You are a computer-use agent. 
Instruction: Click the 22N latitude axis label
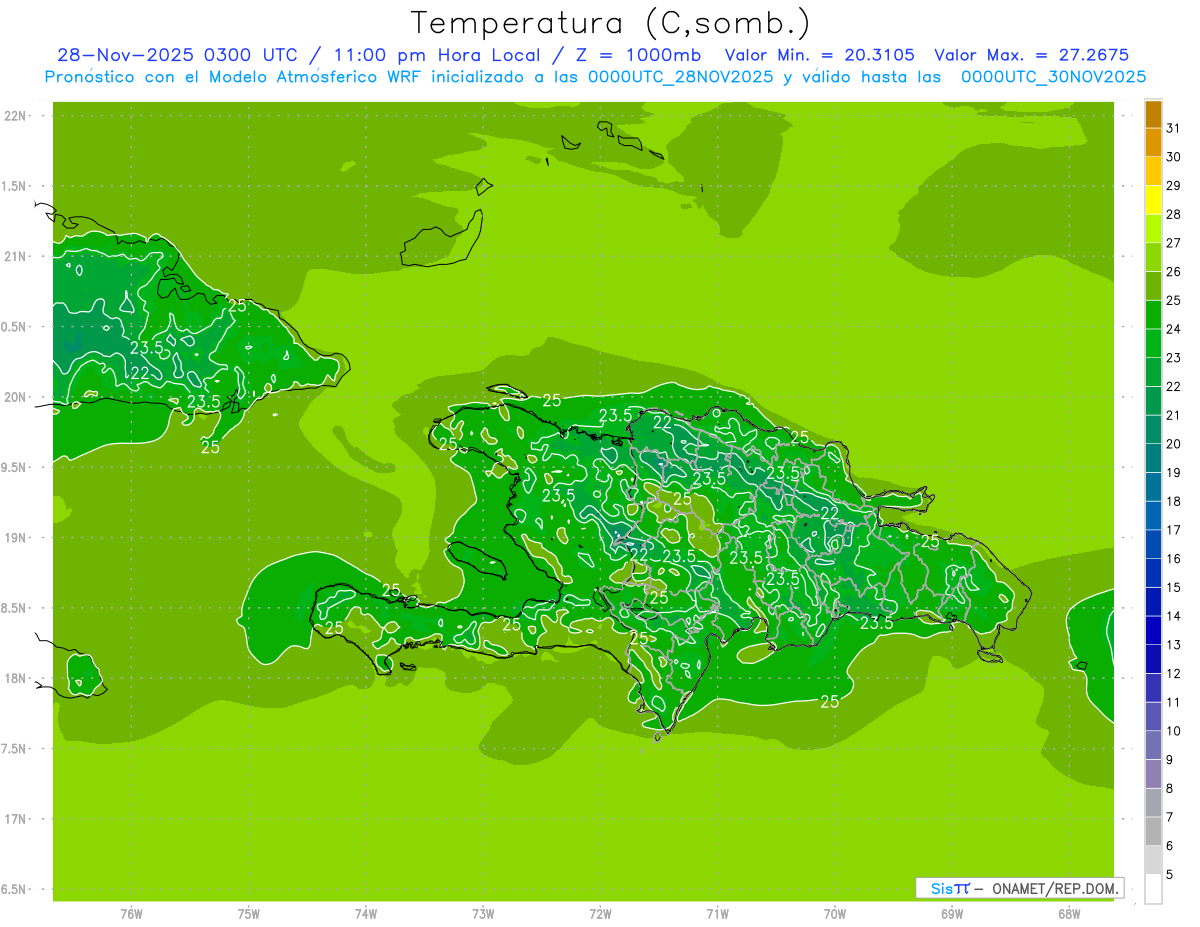(17, 116)
